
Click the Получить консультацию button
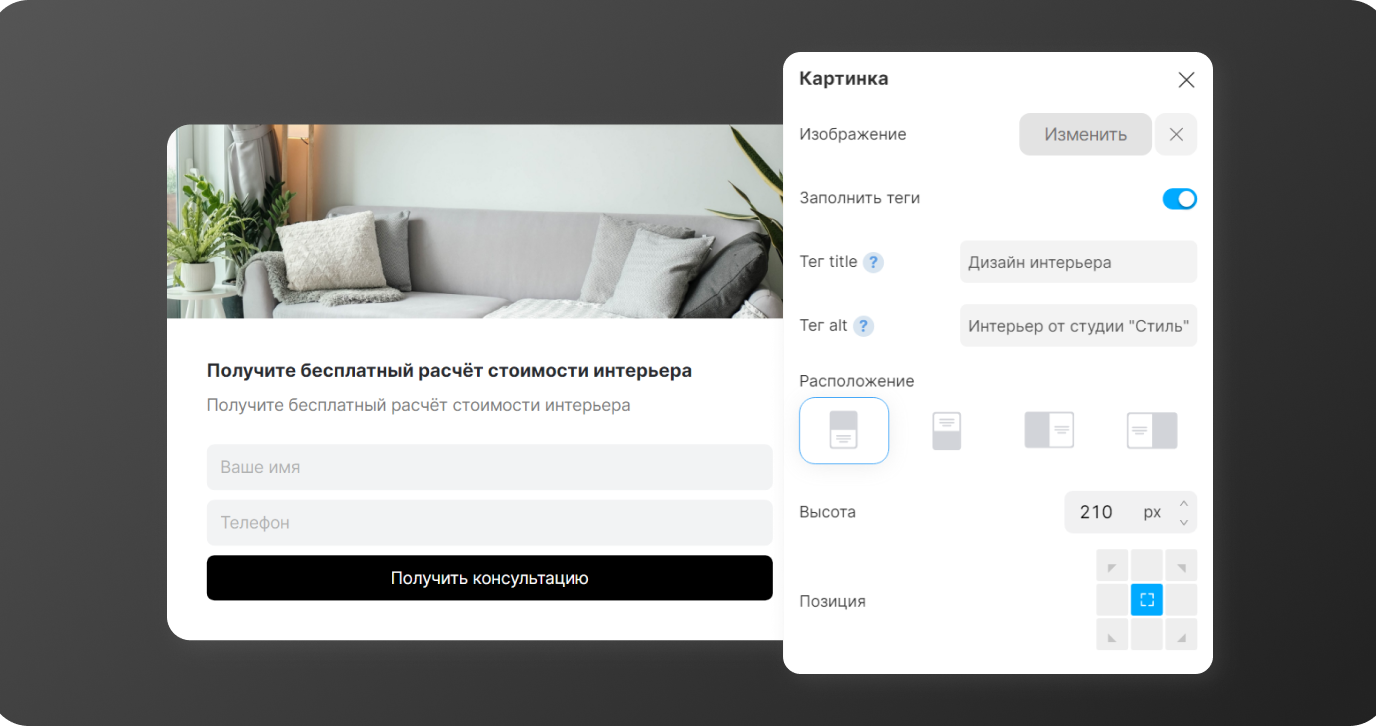[x=490, y=578]
